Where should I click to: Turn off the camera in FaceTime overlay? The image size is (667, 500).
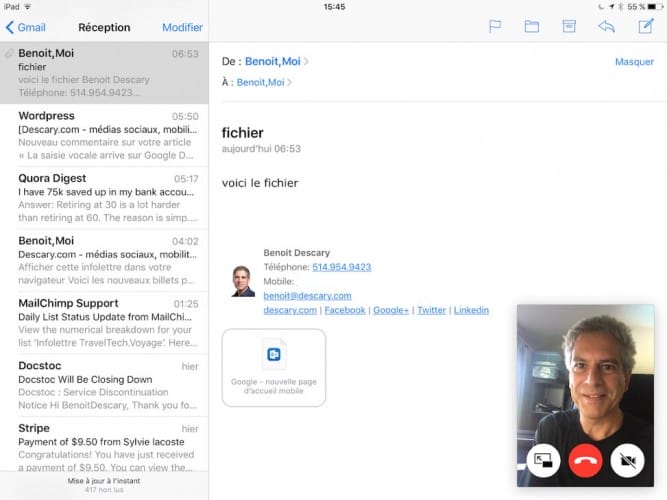click(628, 461)
